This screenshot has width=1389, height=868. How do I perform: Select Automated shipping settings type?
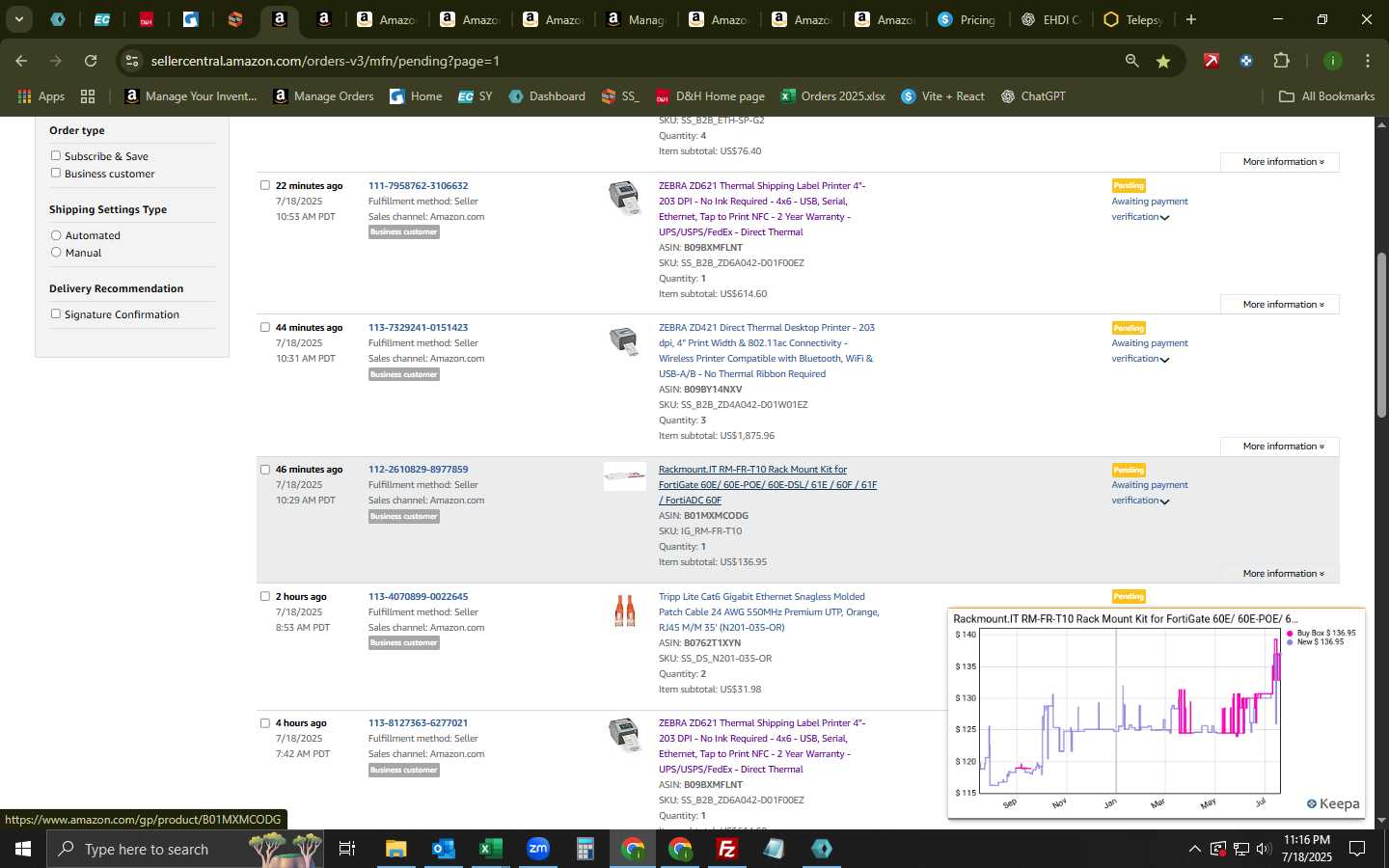(x=56, y=235)
